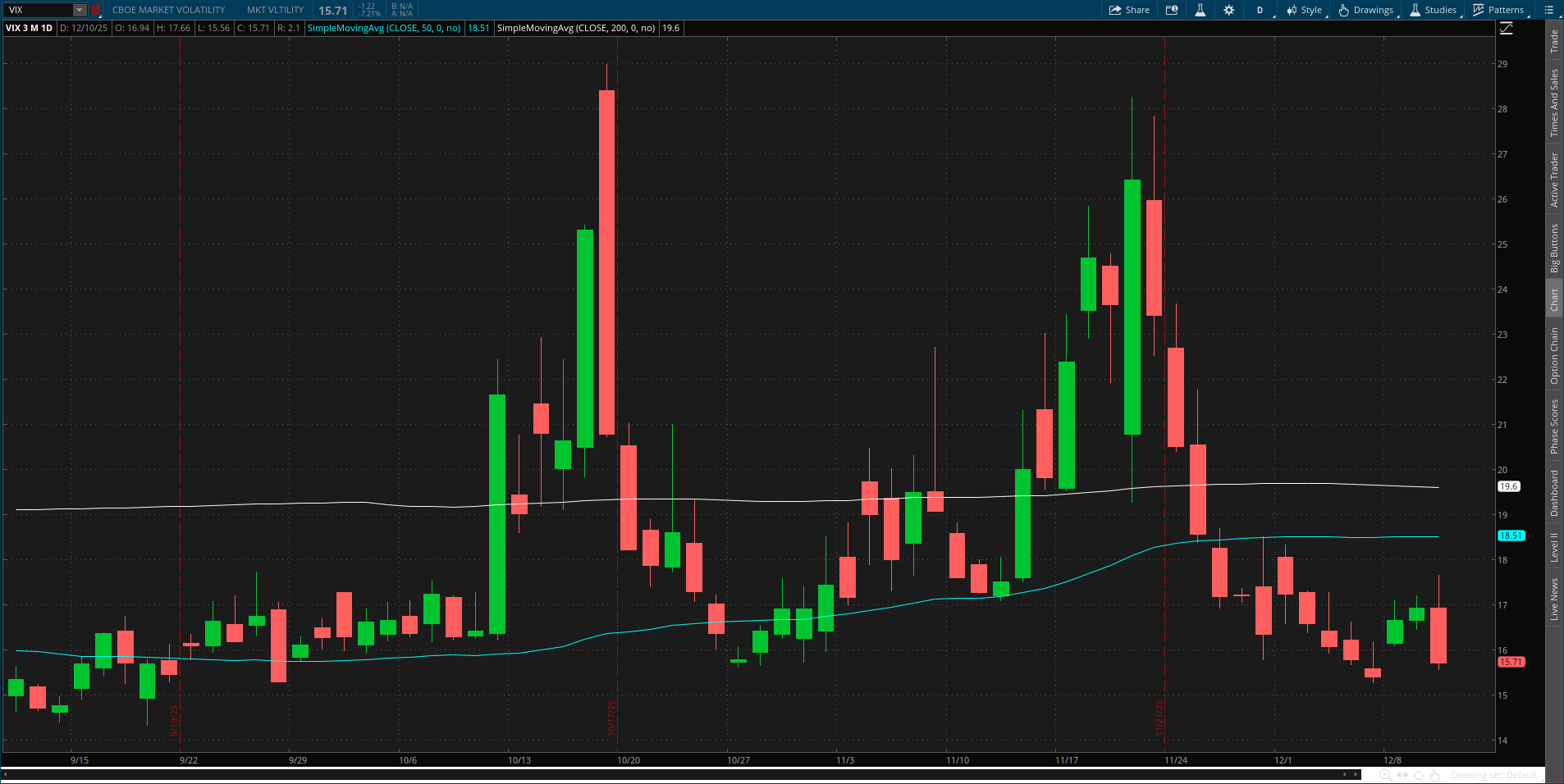
Task: Click the chart settings gear icon
Action: (1228, 10)
